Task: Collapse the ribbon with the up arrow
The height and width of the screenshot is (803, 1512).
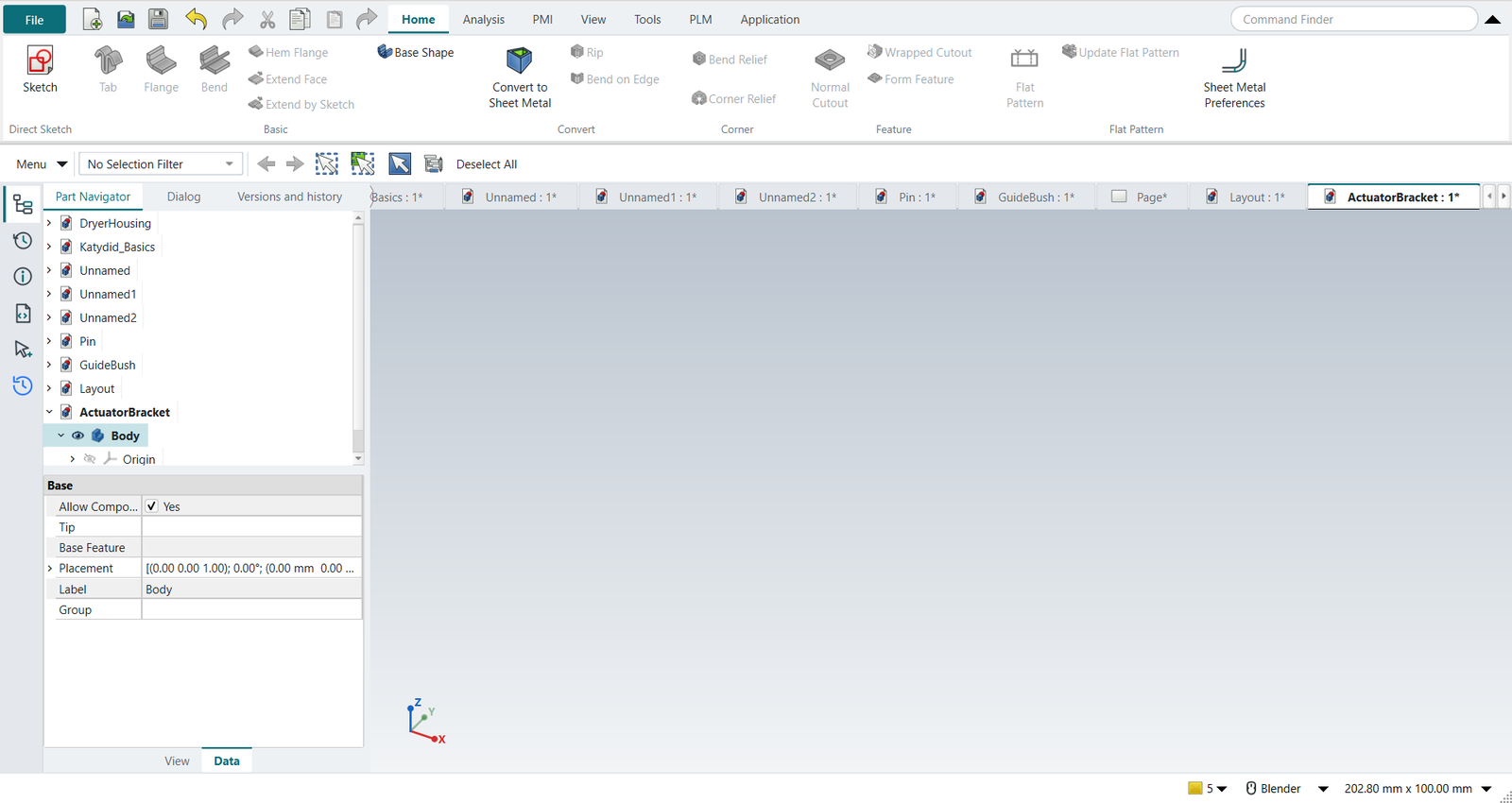Action: tap(1493, 19)
